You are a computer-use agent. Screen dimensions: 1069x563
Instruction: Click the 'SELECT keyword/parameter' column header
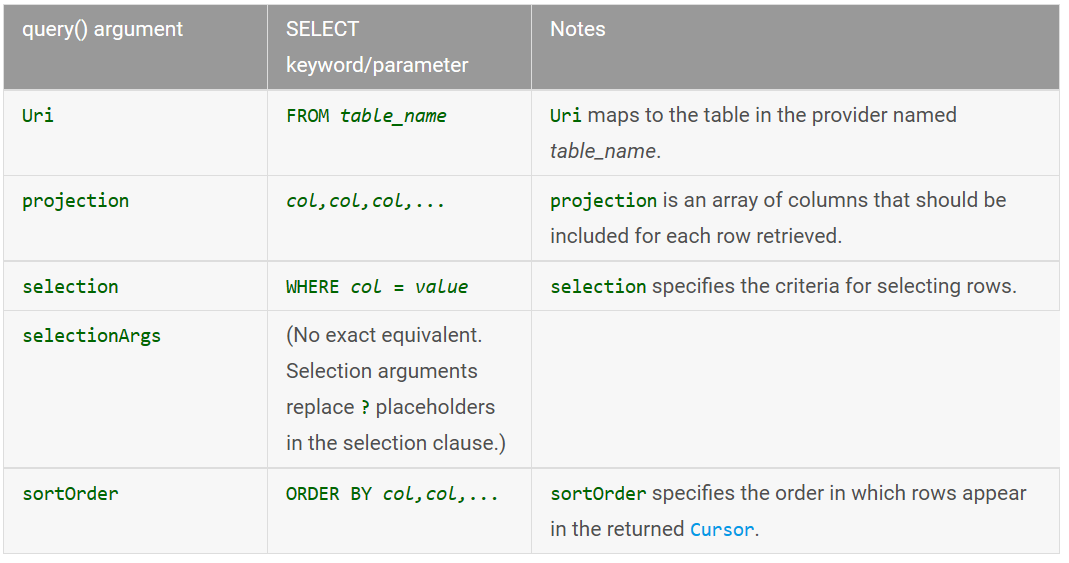pyautogui.click(x=400, y=47)
